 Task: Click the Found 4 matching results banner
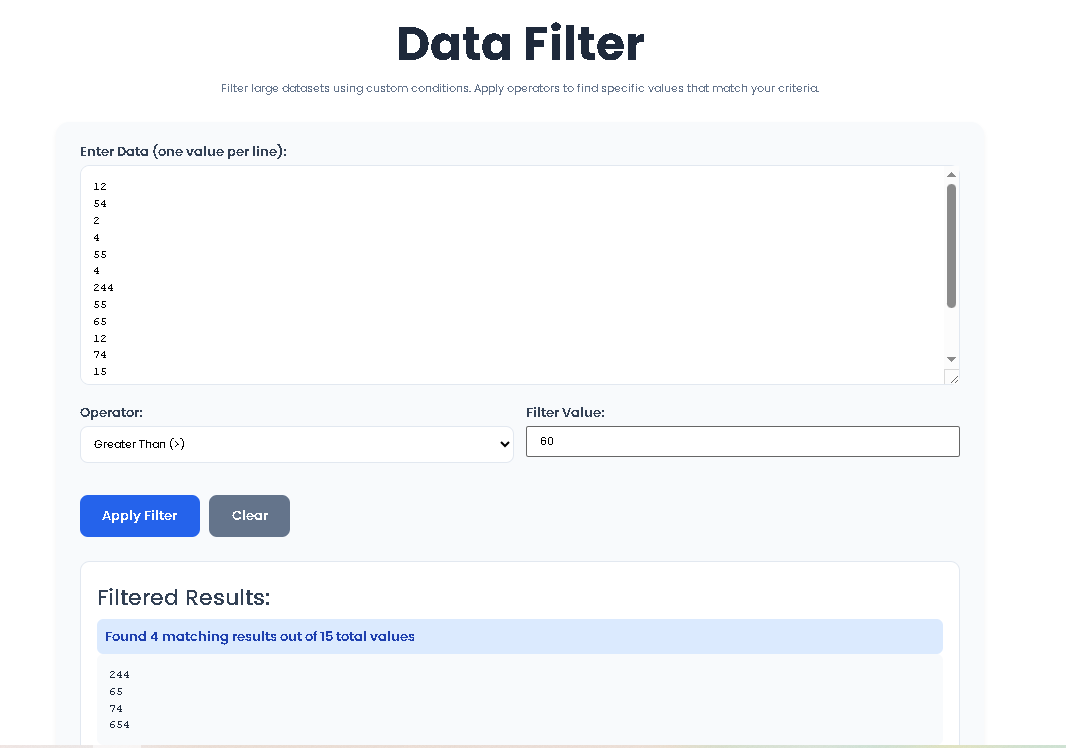(x=520, y=636)
